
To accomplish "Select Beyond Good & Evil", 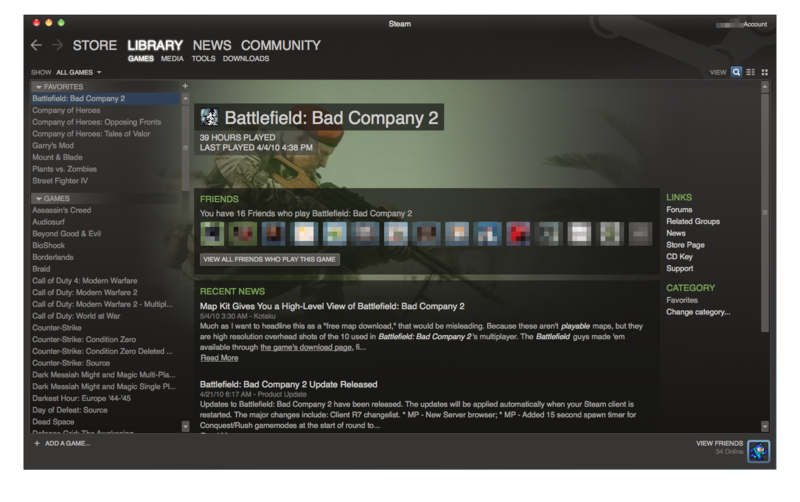I will coord(106,234).
